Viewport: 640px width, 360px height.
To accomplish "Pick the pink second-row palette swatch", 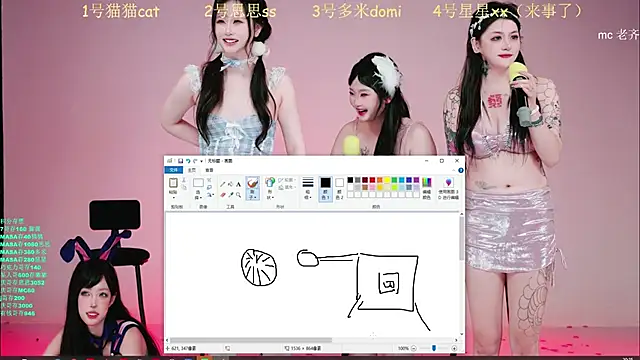I will 372,187.
